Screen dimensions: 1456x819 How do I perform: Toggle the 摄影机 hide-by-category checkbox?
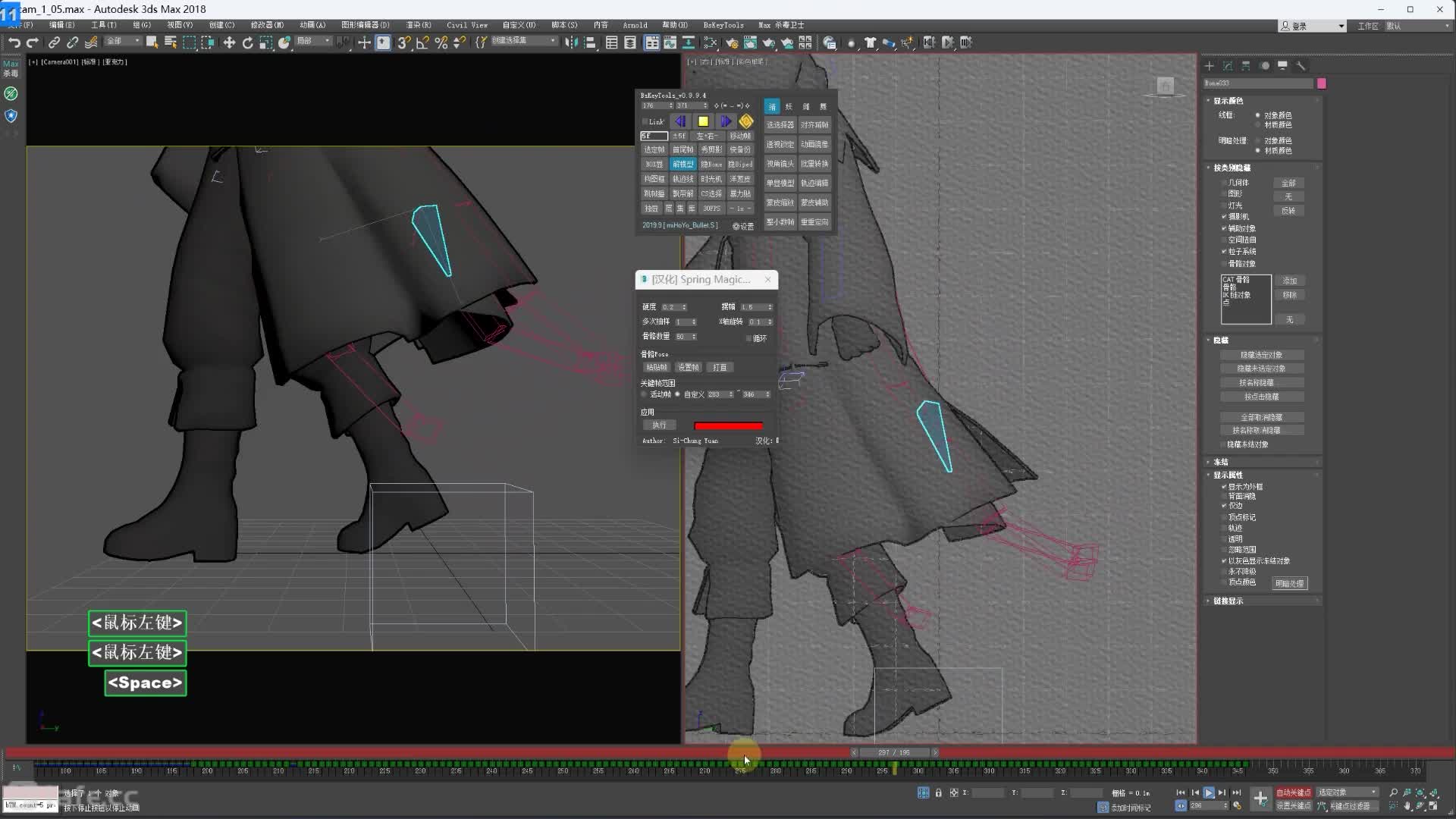(1224, 217)
